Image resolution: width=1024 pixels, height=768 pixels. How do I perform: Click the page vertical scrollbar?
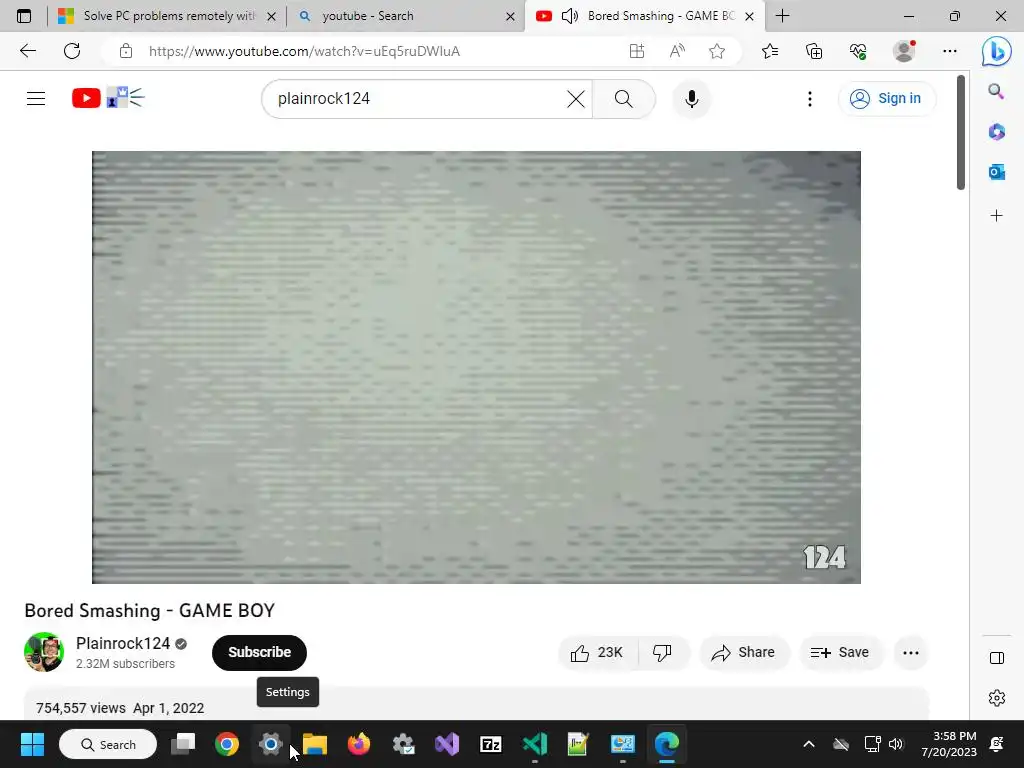961,133
